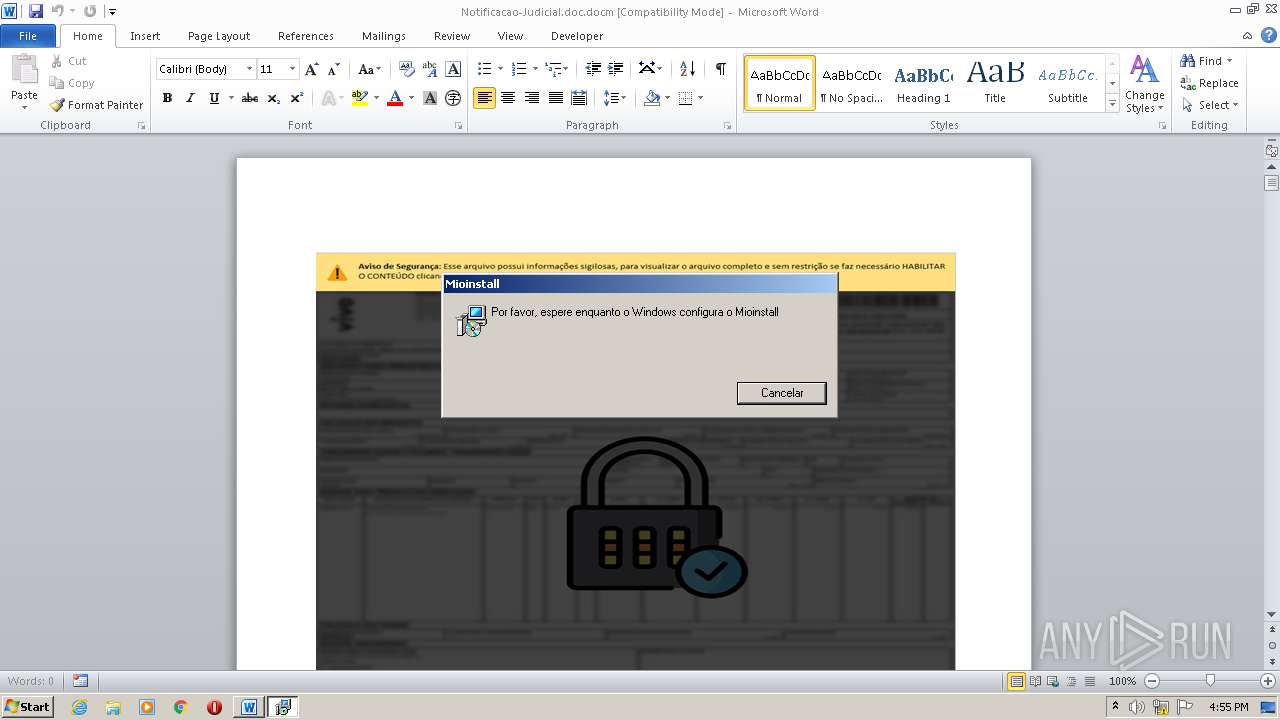Click the vertical scrollbar down arrow
This screenshot has height=720, width=1280.
coord(1271,614)
